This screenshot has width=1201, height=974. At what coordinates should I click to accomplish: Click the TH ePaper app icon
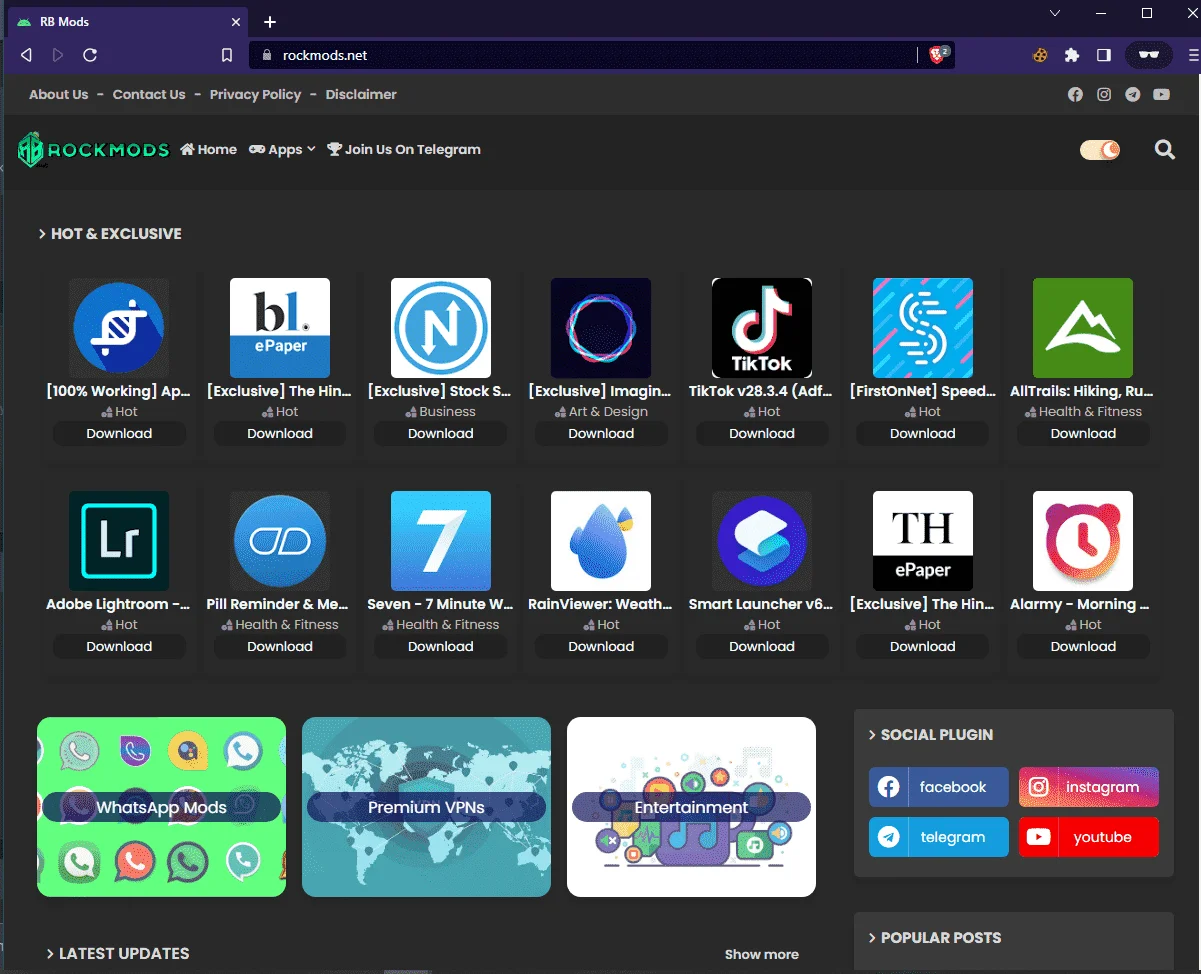click(923, 541)
